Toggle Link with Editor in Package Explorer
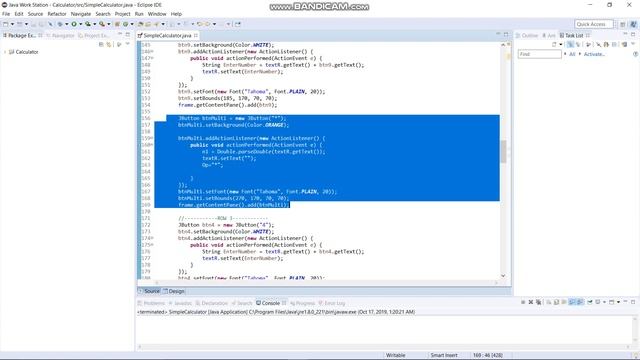 109,44
